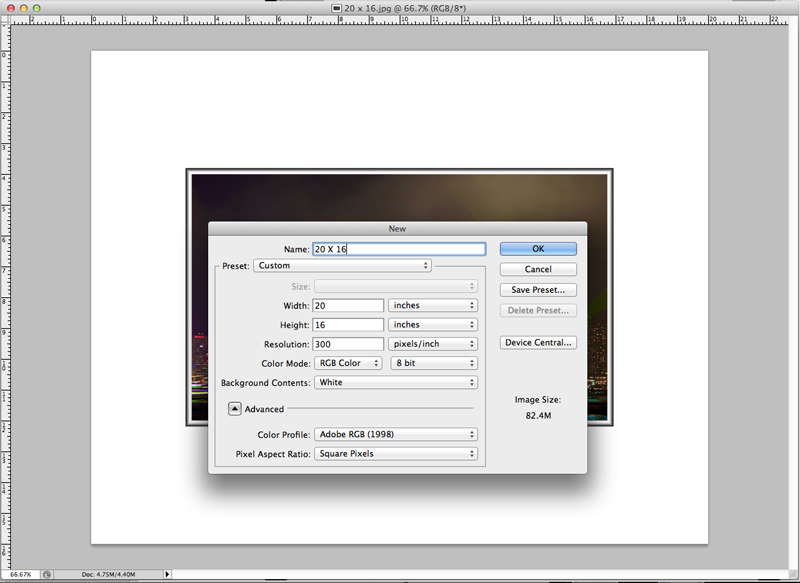This screenshot has height=583, width=800.
Task: Click the Device Central button
Action: [x=538, y=343]
